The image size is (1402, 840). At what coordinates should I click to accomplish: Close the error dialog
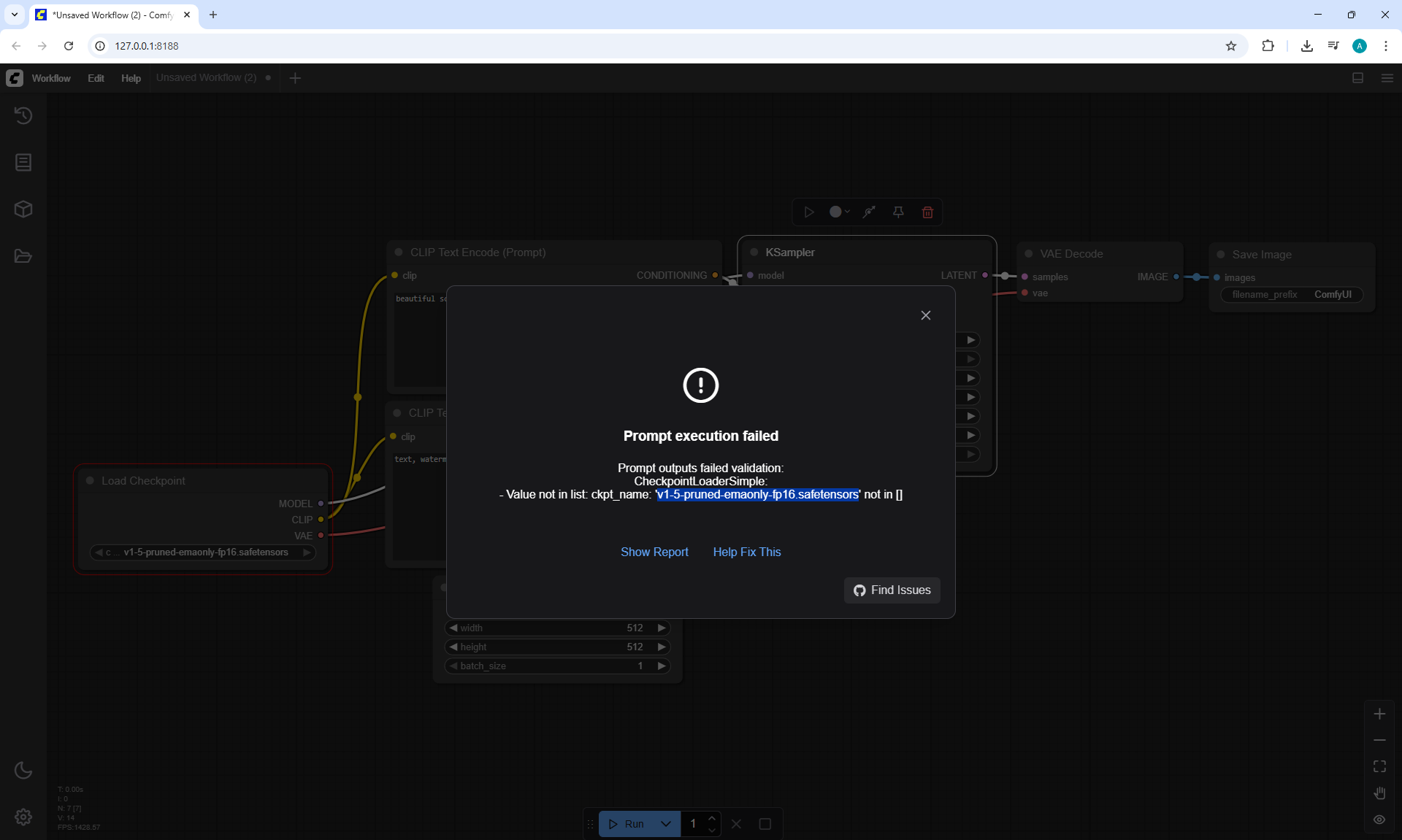[925, 315]
